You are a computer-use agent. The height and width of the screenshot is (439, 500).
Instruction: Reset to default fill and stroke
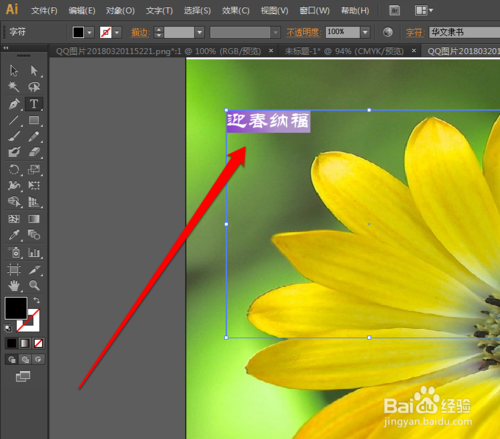[x=8, y=328]
